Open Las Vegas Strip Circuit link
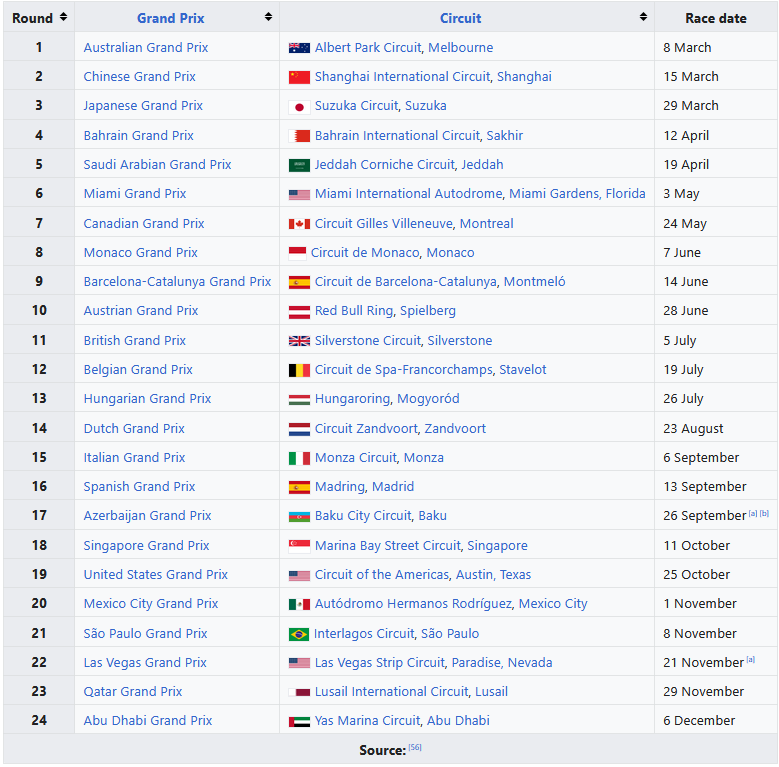Screen dimensions: 779x767 (380, 663)
